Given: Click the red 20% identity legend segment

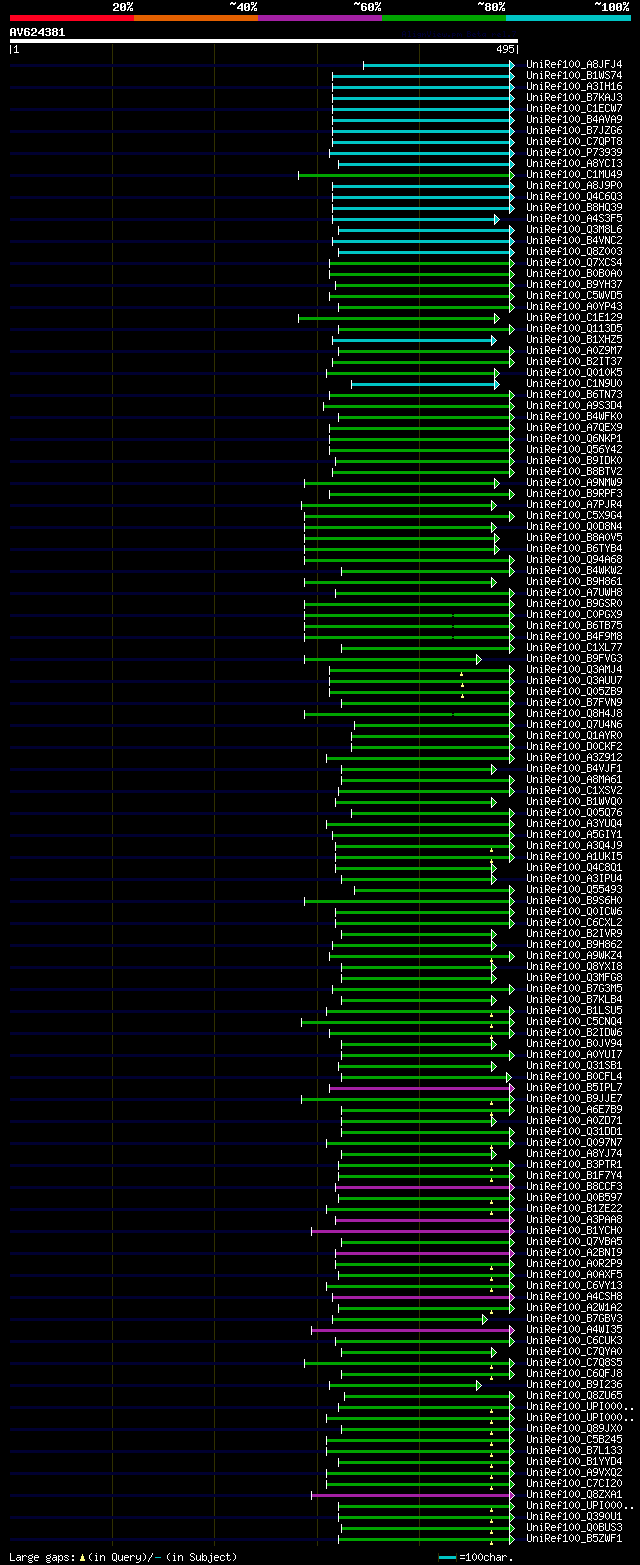Looking at the screenshot, I should (x=71, y=18).
